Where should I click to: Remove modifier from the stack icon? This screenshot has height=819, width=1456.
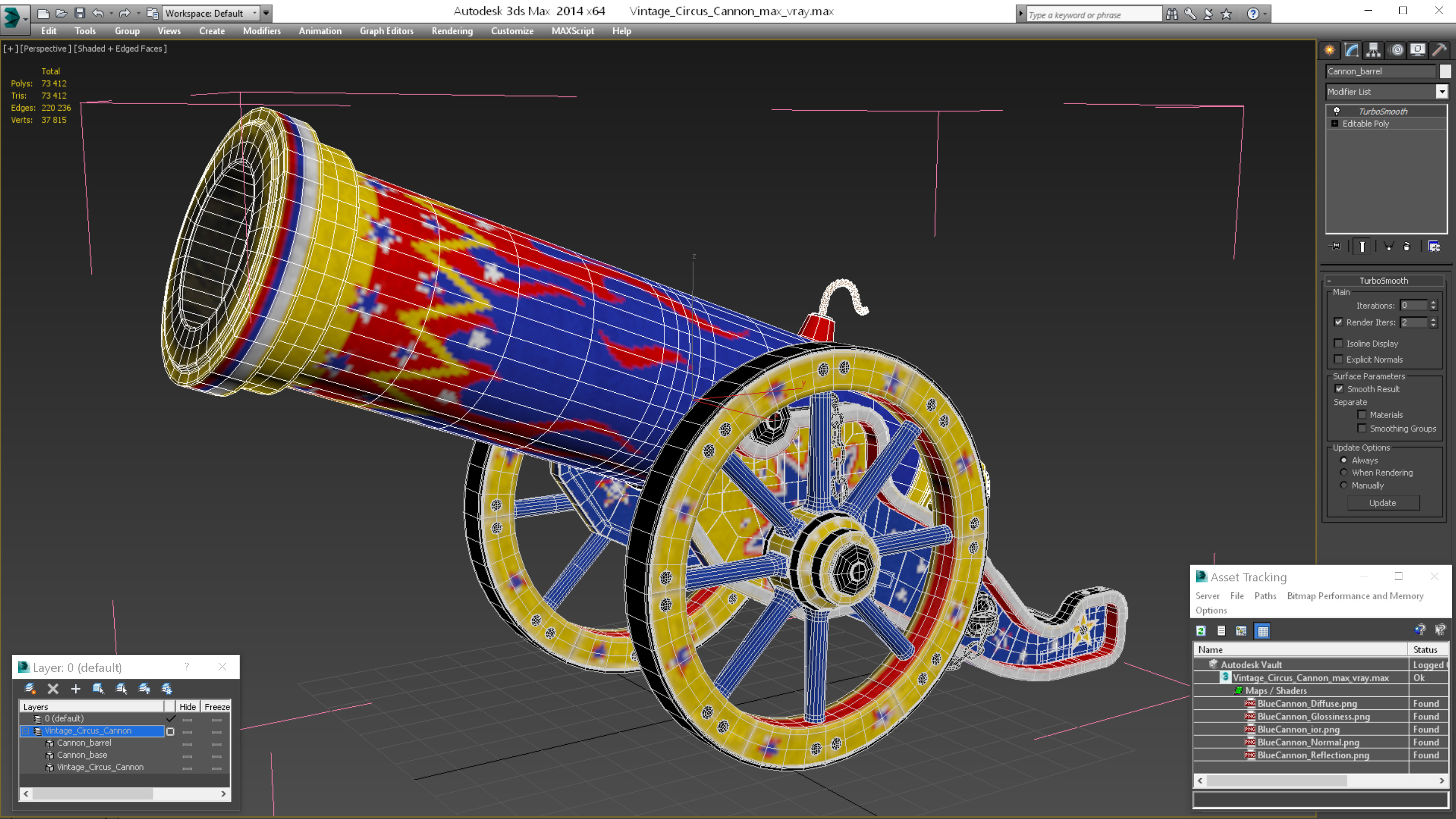(1407, 246)
